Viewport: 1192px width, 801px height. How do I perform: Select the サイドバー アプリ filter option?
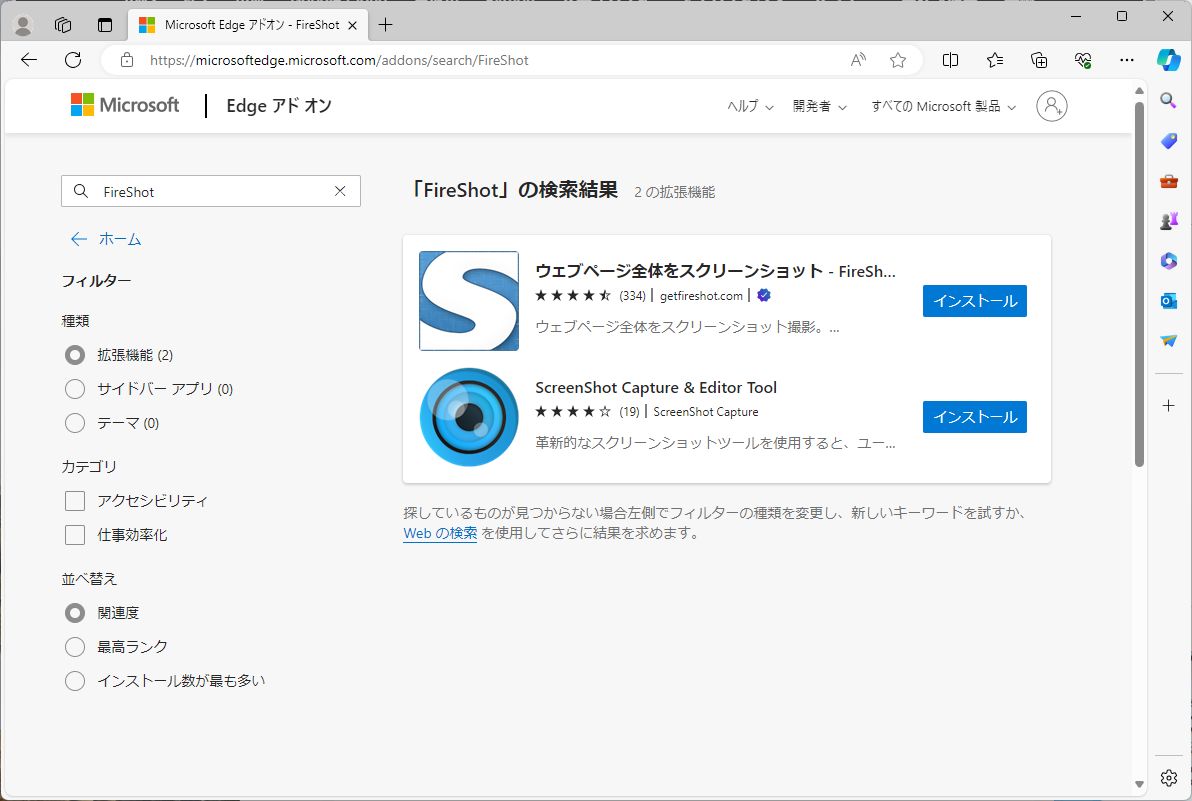pyautogui.click(x=74, y=389)
